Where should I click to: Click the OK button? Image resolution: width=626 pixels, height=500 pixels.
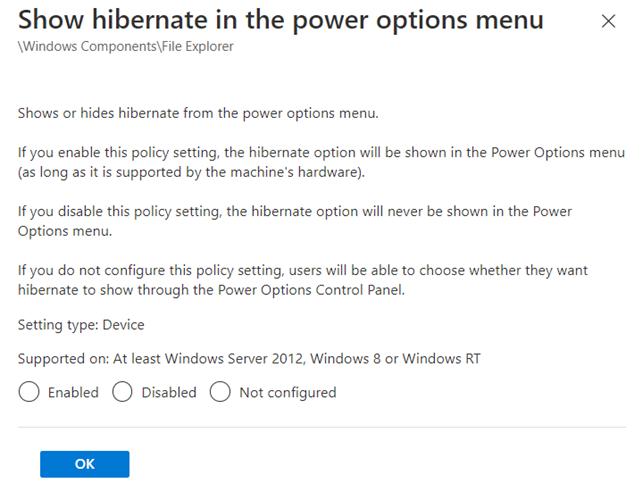pyautogui.click(x=85, y=464)
